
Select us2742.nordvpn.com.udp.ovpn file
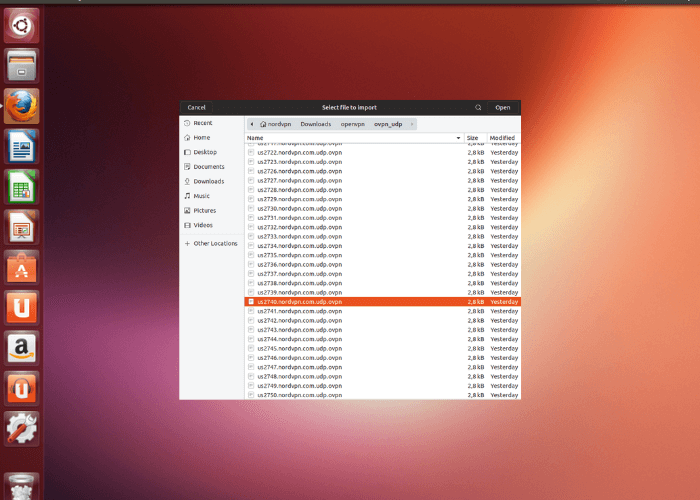pyautogui.click(x=383, y=321)
